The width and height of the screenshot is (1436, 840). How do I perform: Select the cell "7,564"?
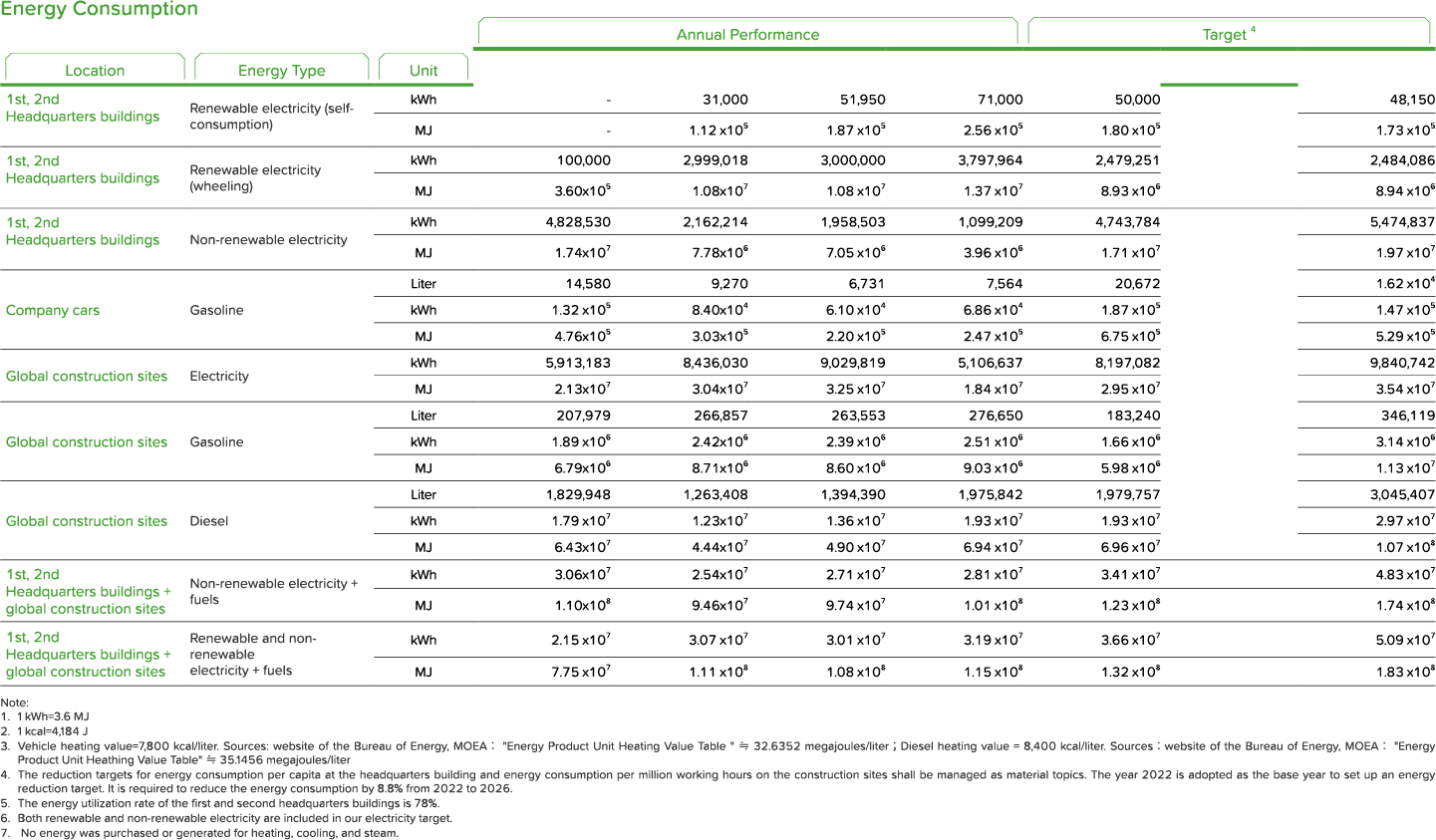point(1005,284)
